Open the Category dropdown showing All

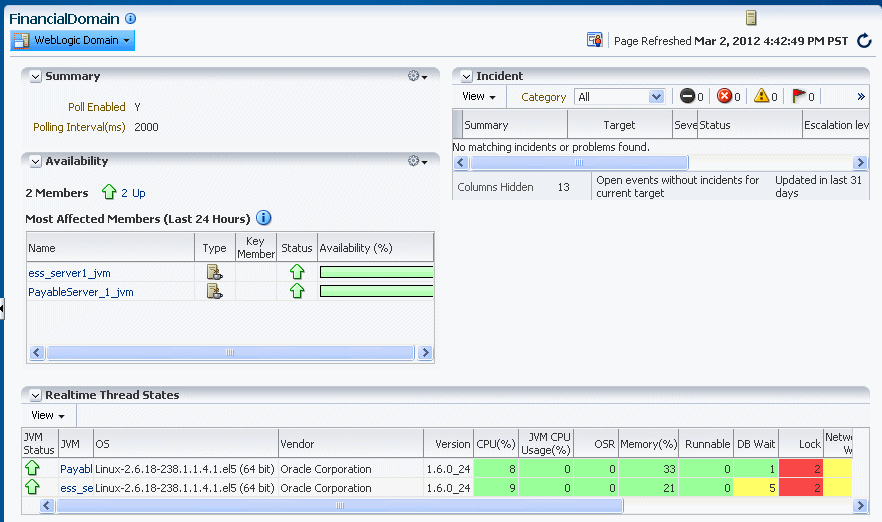619,97
